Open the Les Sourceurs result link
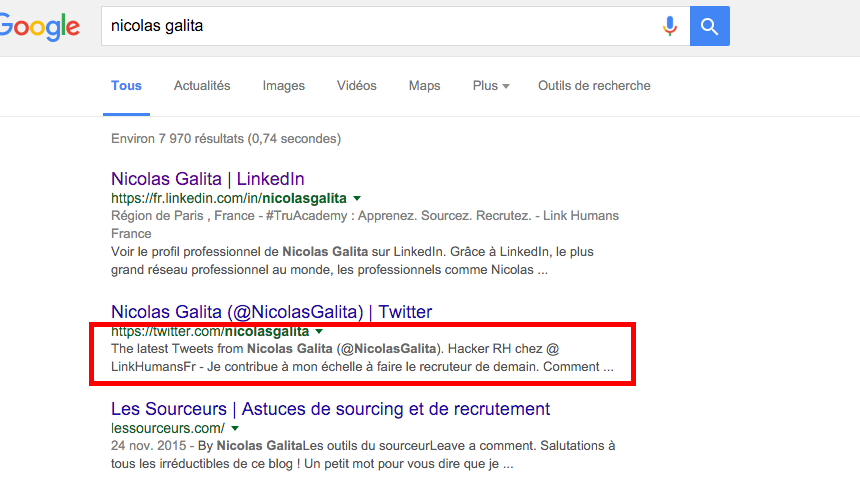The height and width of the screenshot is (494, 860). 330,409
